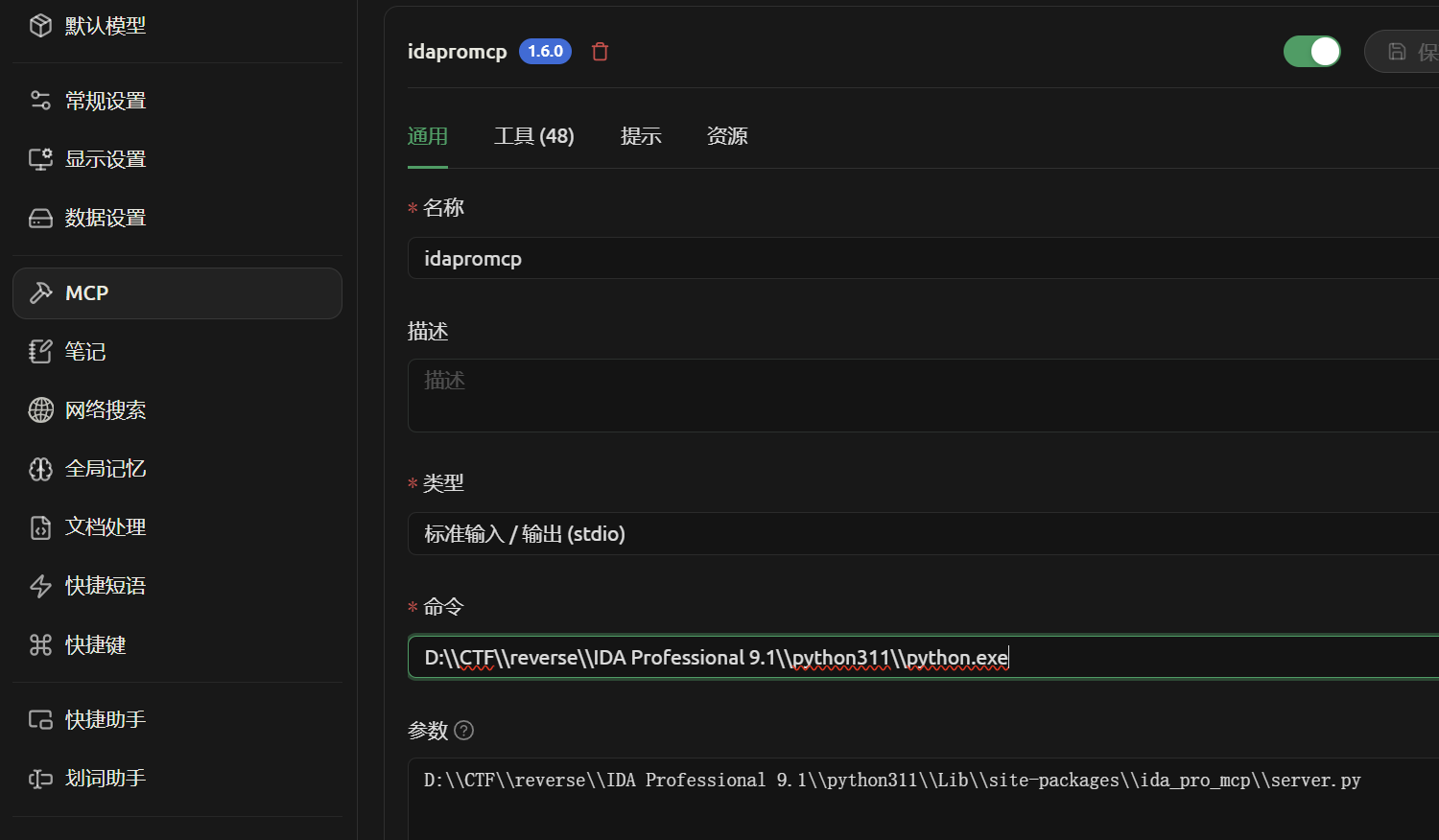
Task: Click the 名称 field containing idapromcp
Action: (x=923, y=259)
